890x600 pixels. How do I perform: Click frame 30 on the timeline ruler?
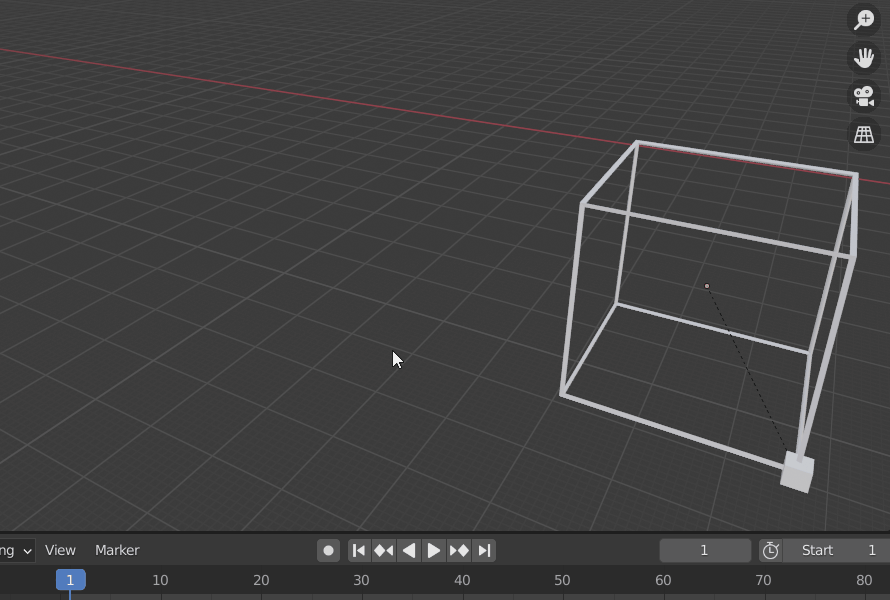tap(362, 580)
